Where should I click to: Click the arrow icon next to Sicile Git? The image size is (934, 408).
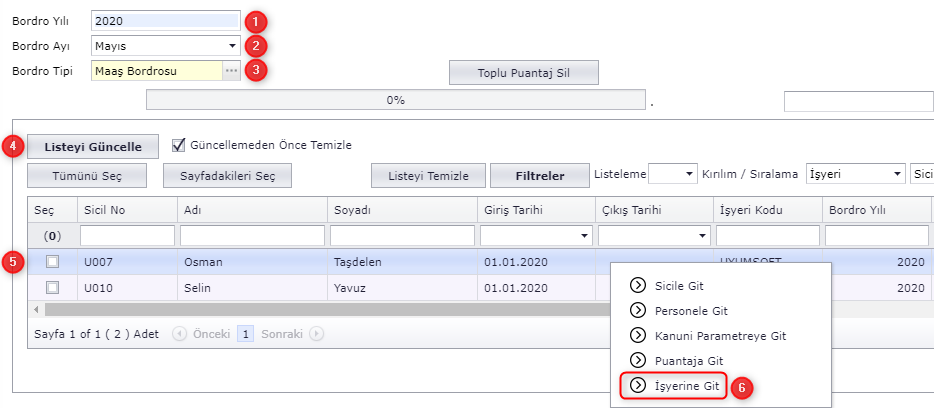pos(638,286)
